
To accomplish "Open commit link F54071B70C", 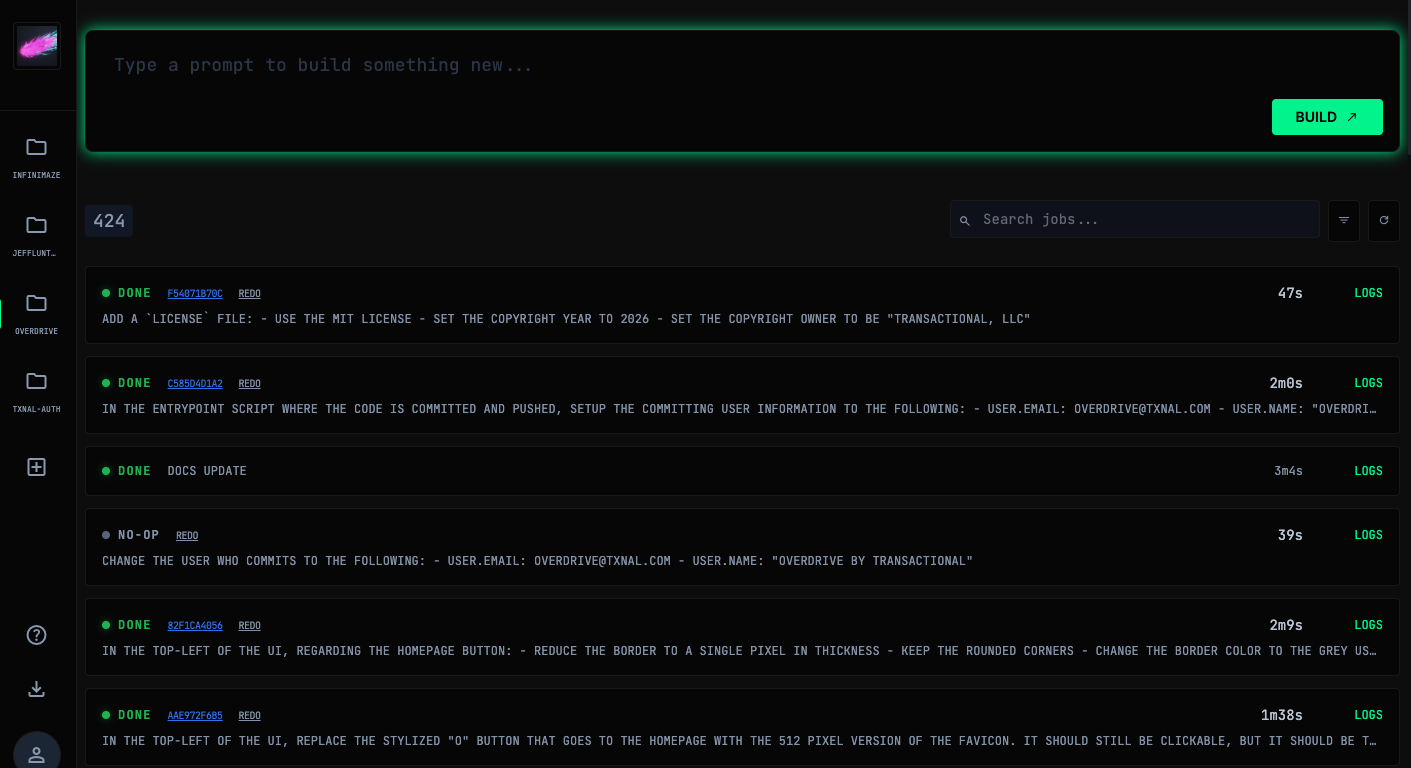I will tap(195, 294).
